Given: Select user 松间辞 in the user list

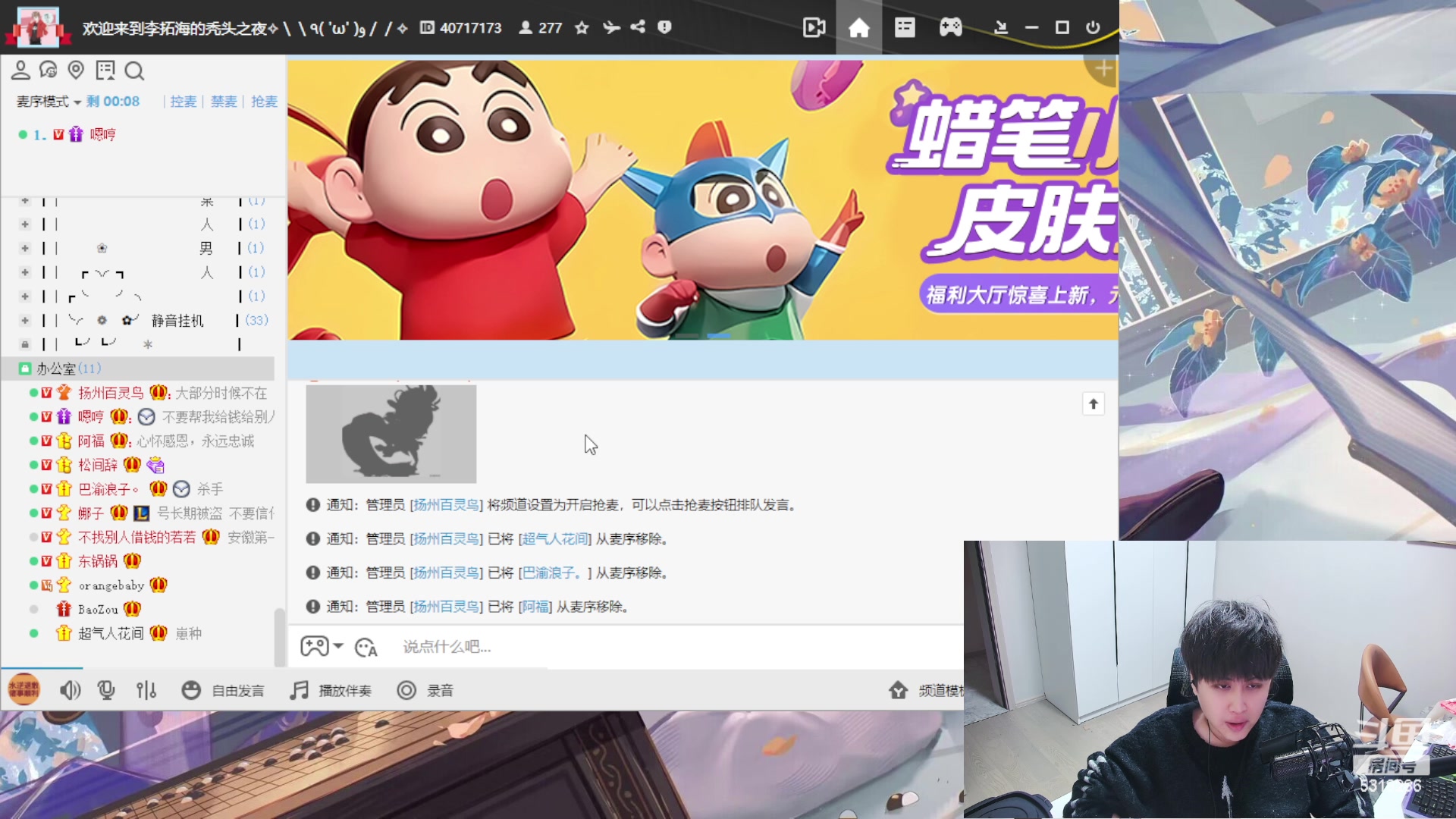Looking at the screenshot, I should pos(98,465).
